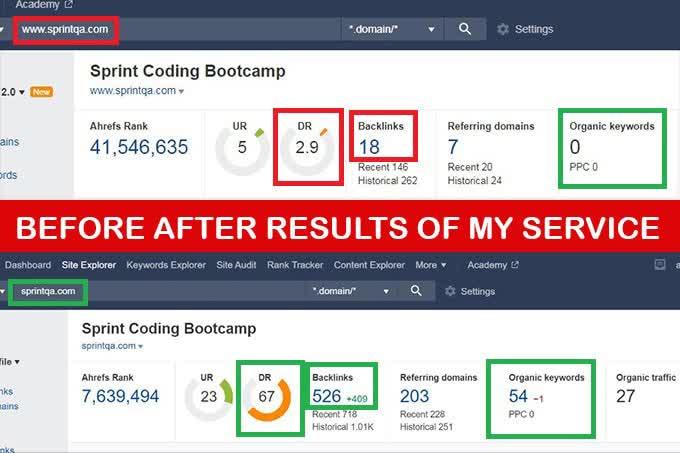The width and height of the screenshot is (680, 453).
Task: Click Organic traffic value 27
Action: tap(625, 396)
